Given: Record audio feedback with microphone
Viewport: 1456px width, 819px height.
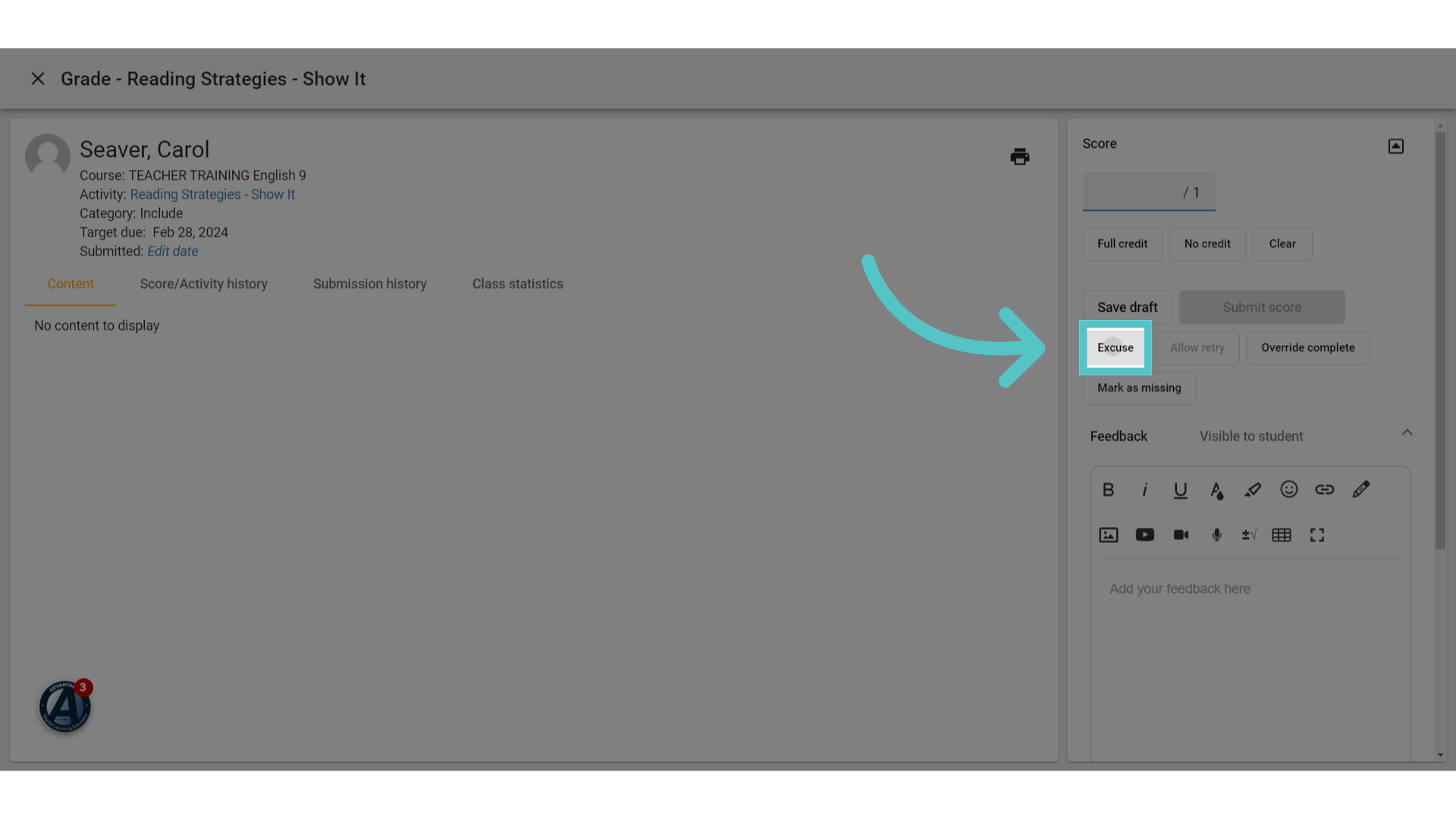Looking at the screenshot, I should point(1217,535).
